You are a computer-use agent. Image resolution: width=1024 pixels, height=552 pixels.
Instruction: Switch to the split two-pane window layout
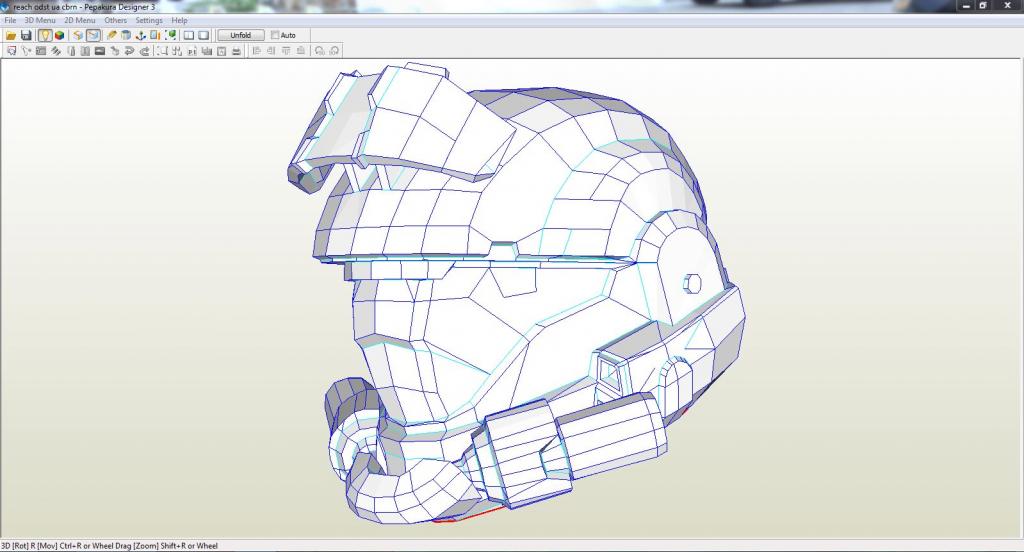click(189, 35)
